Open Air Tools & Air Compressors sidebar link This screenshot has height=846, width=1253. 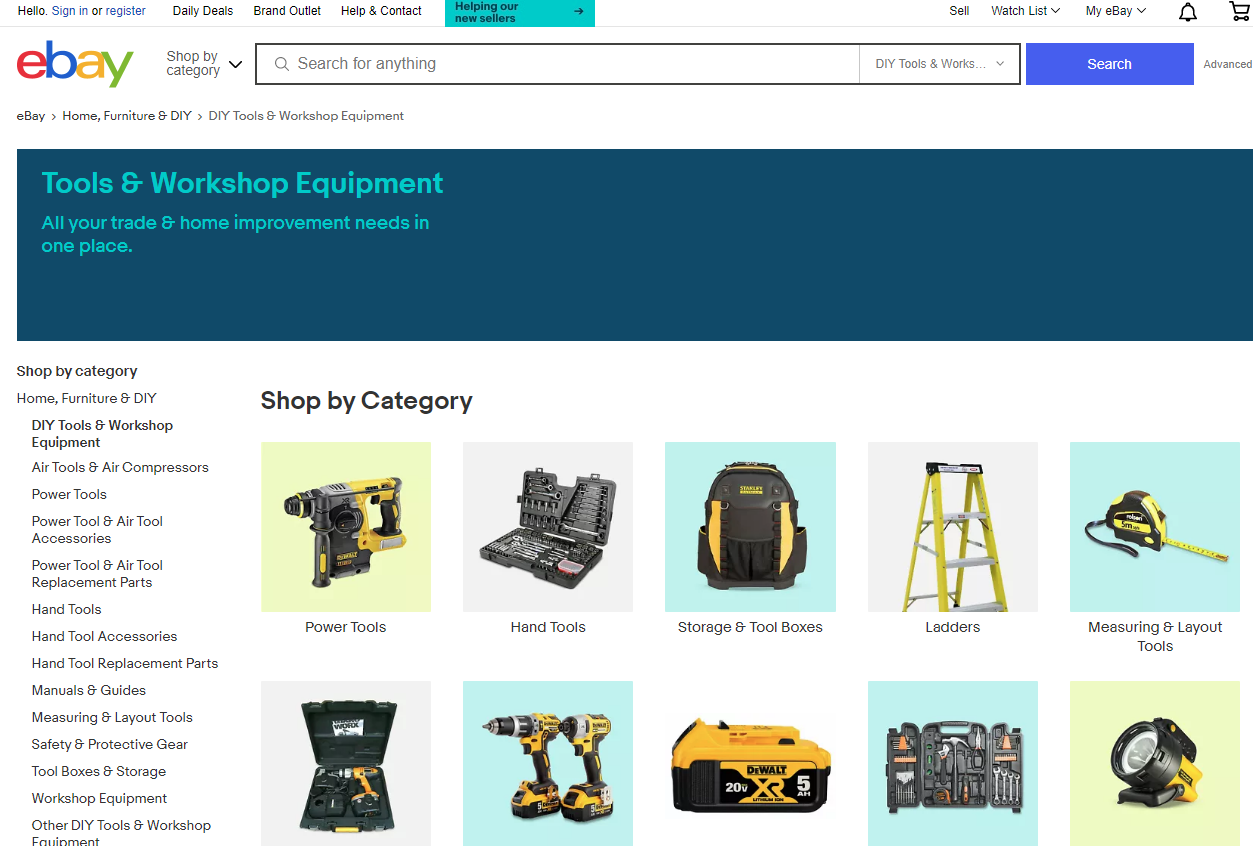coord(120,467)
